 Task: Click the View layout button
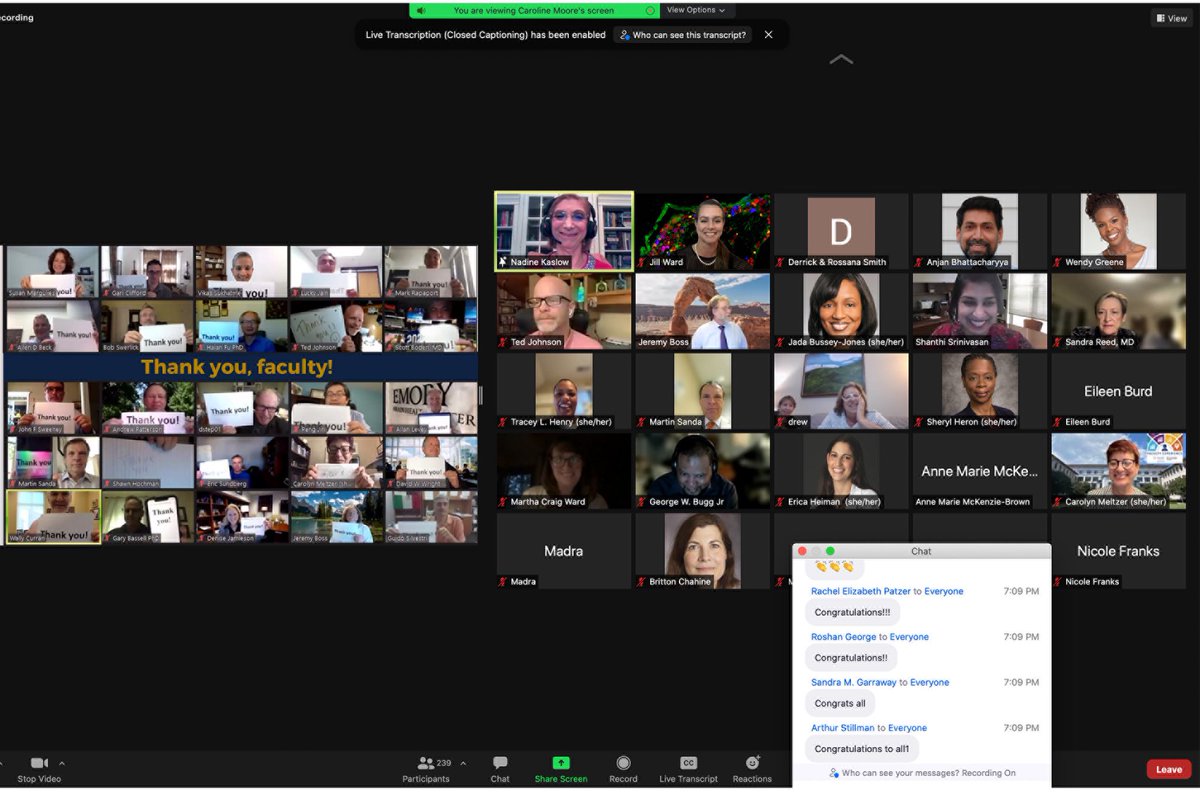1171,18
